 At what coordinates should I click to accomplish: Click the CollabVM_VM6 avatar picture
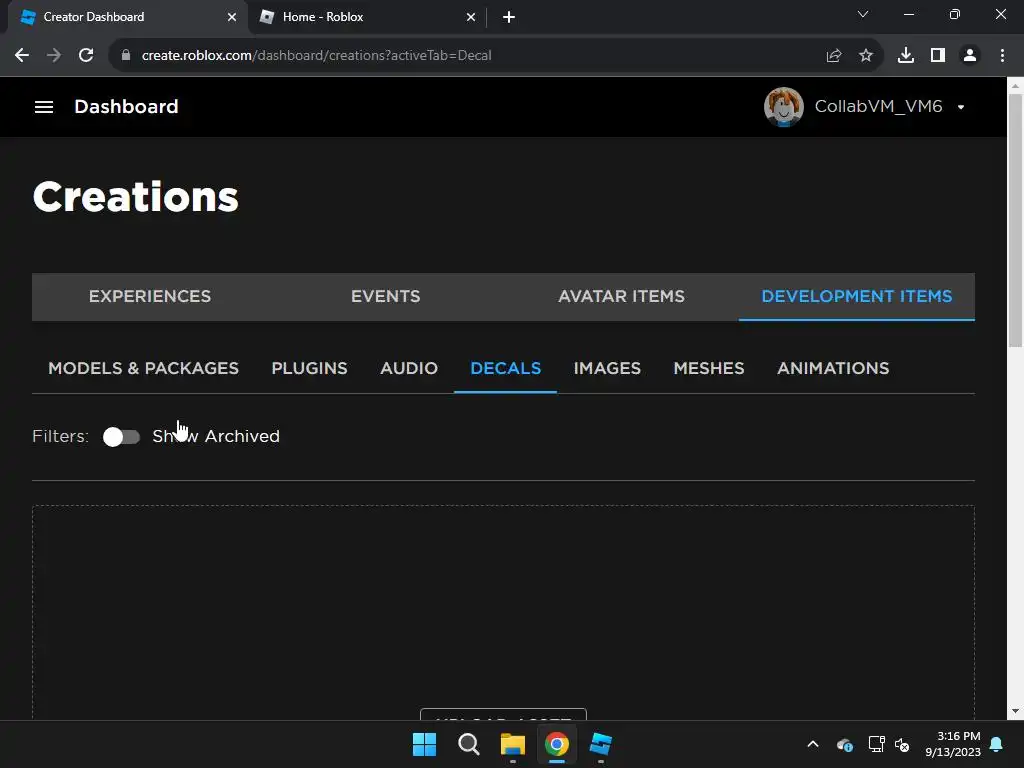pyautogui.click(x=783, y=106)
